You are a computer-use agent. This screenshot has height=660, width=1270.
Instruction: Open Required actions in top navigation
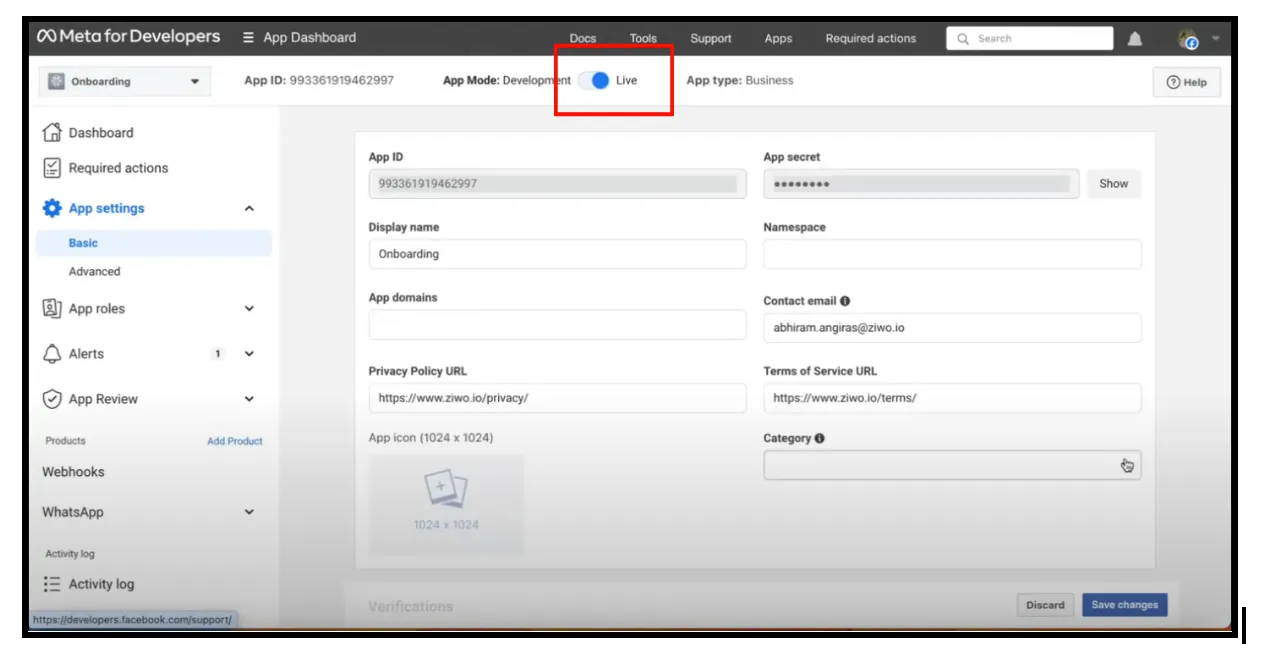pos(871,39)
